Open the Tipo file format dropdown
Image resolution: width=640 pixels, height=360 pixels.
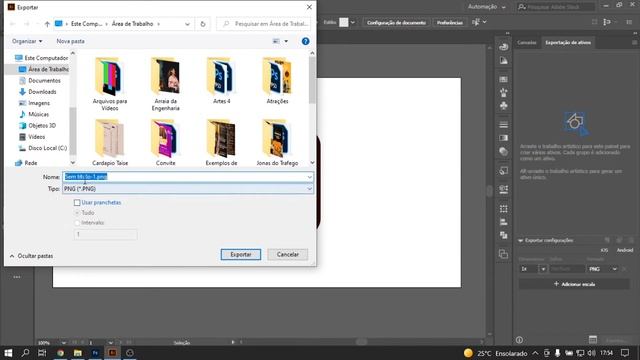309,189
